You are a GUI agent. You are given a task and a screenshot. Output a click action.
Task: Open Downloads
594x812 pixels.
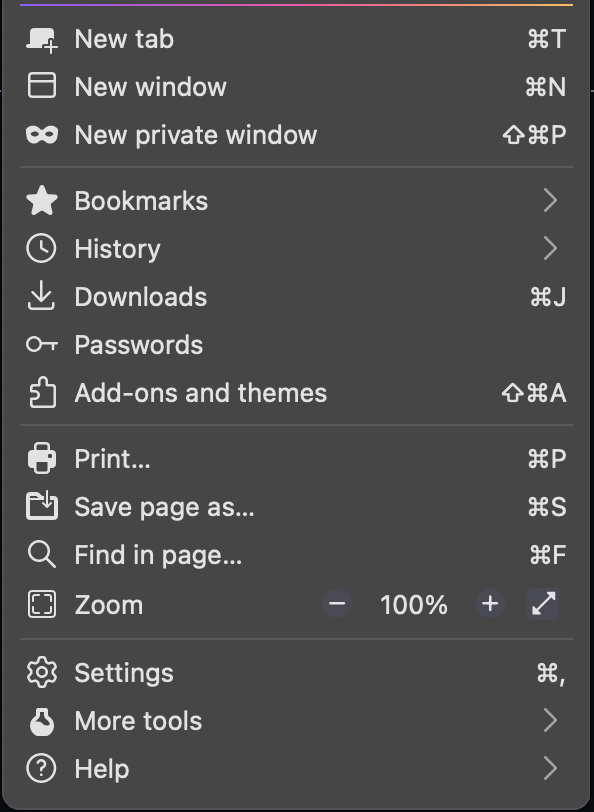(140, 296)
